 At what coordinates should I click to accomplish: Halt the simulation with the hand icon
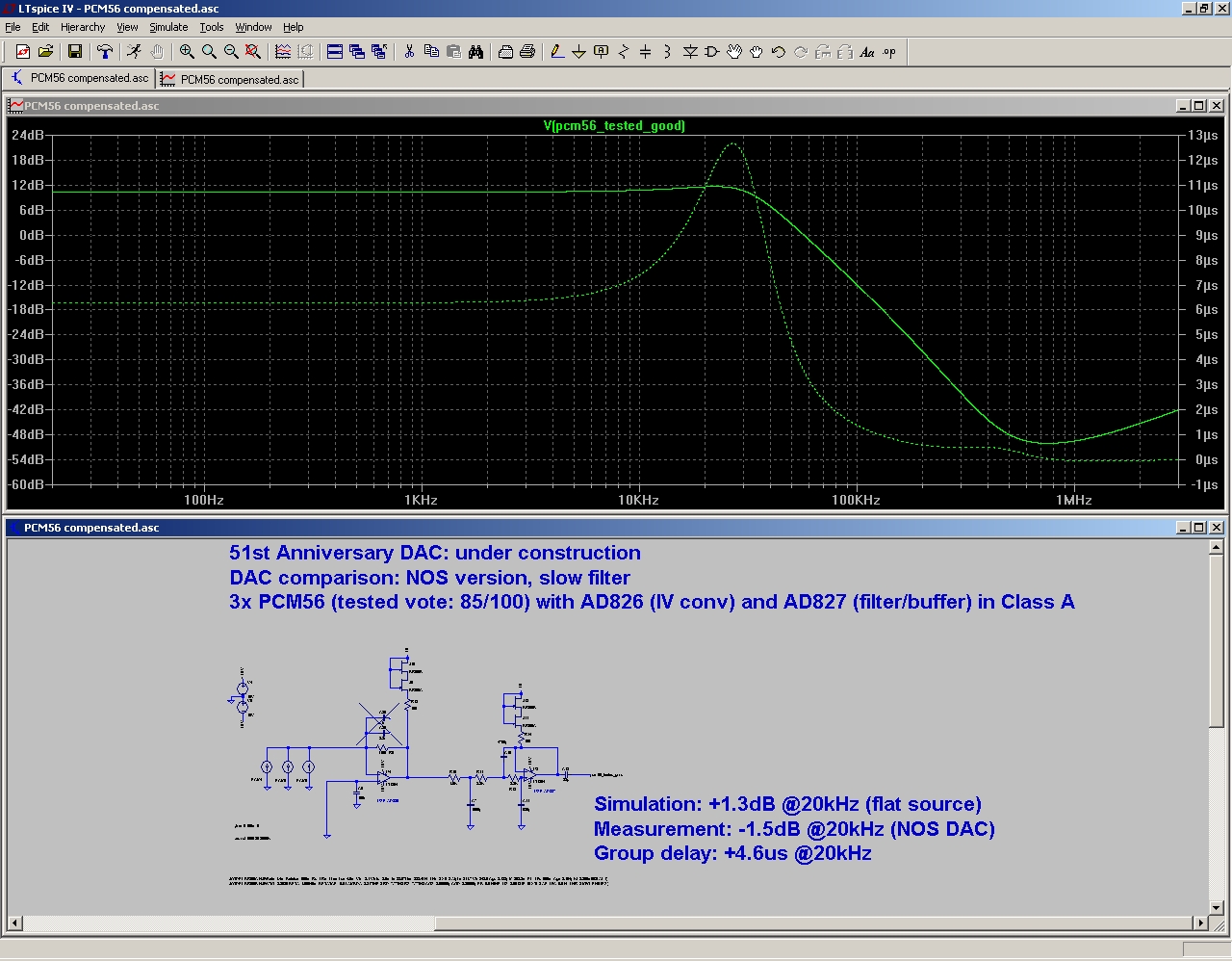[157, 52]
